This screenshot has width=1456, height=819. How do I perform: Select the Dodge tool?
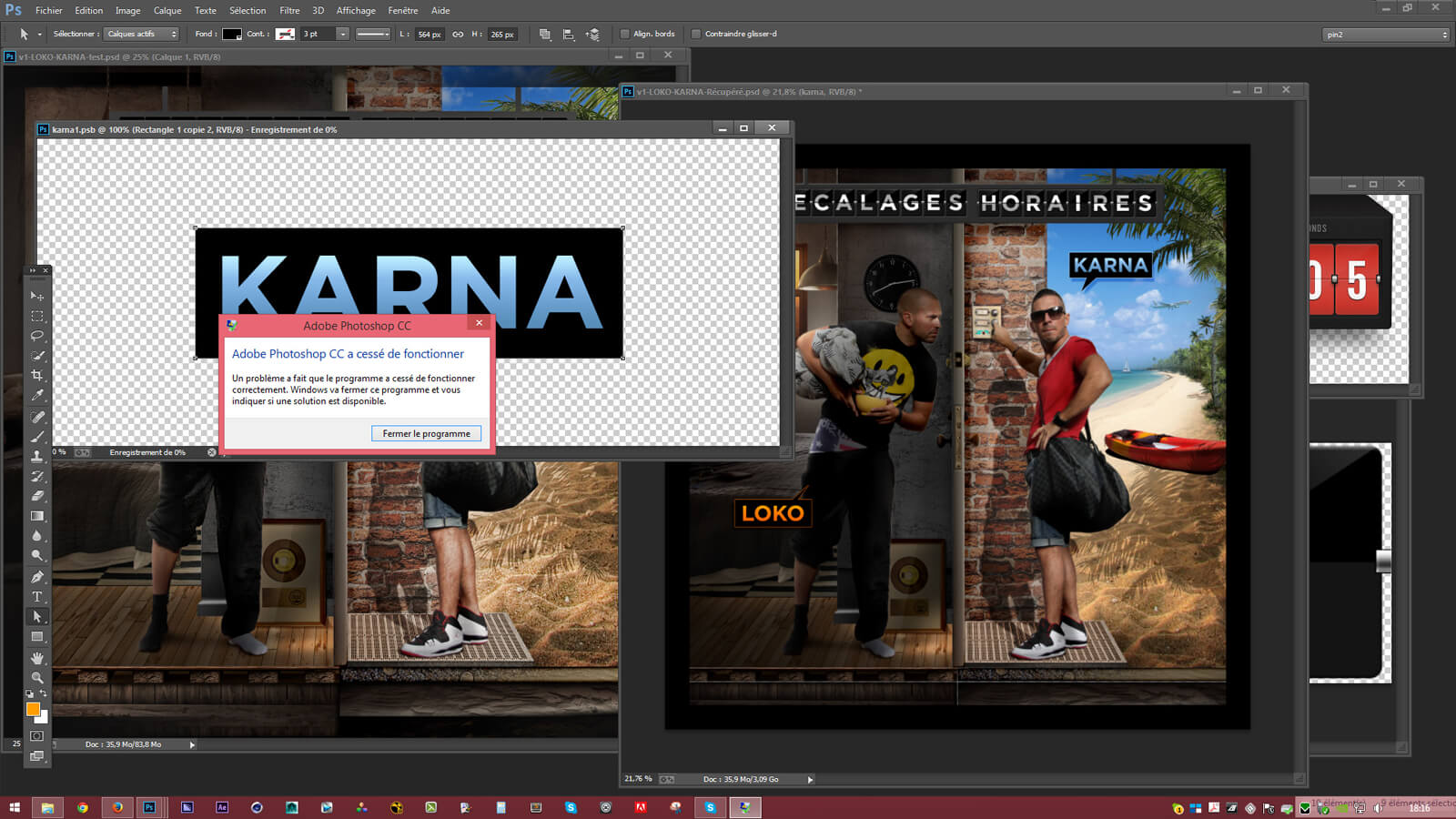coord(37,555)
